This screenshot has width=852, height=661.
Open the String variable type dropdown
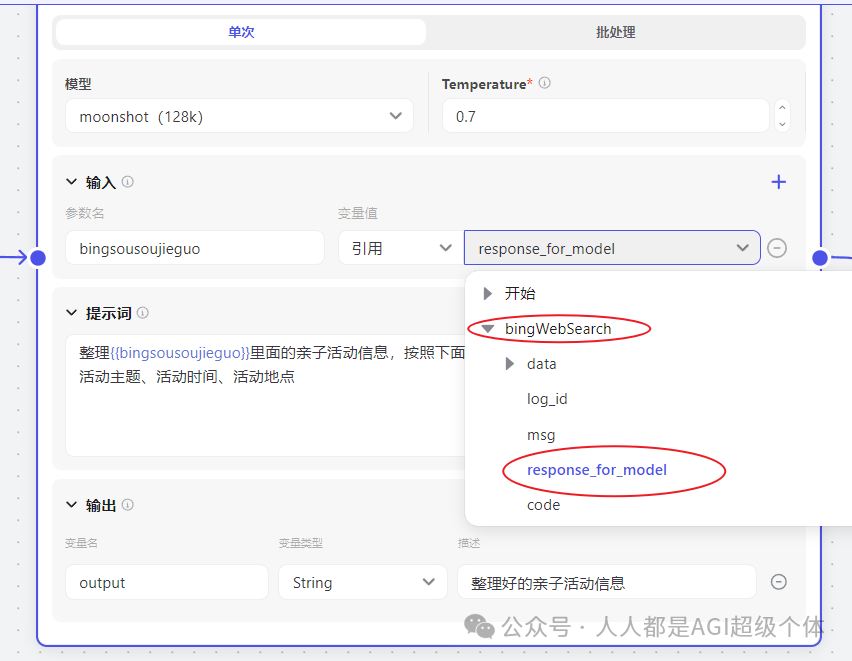click(x=363, y=582)
